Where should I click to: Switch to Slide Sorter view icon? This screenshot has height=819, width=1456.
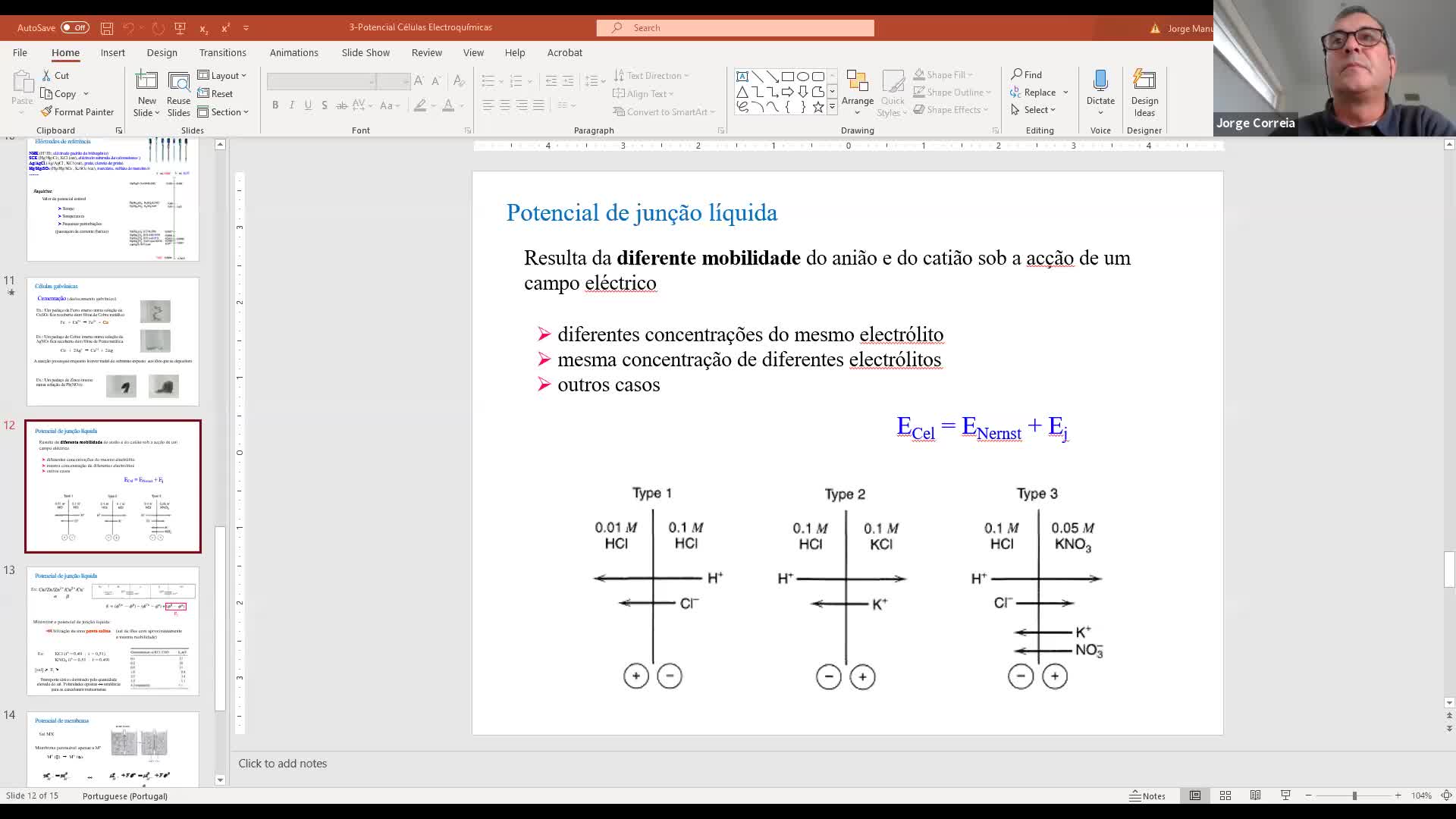1225,795
